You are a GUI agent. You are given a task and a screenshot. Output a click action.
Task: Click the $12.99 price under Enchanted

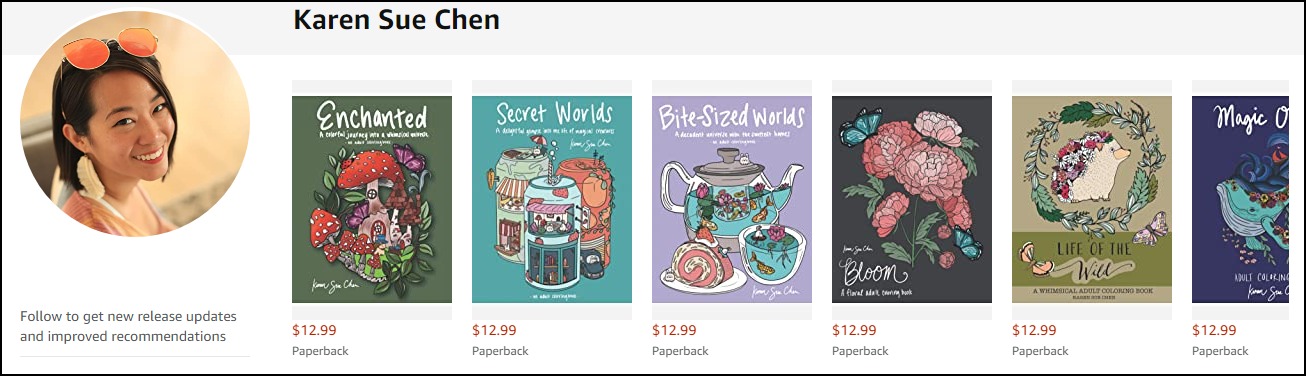314,330
